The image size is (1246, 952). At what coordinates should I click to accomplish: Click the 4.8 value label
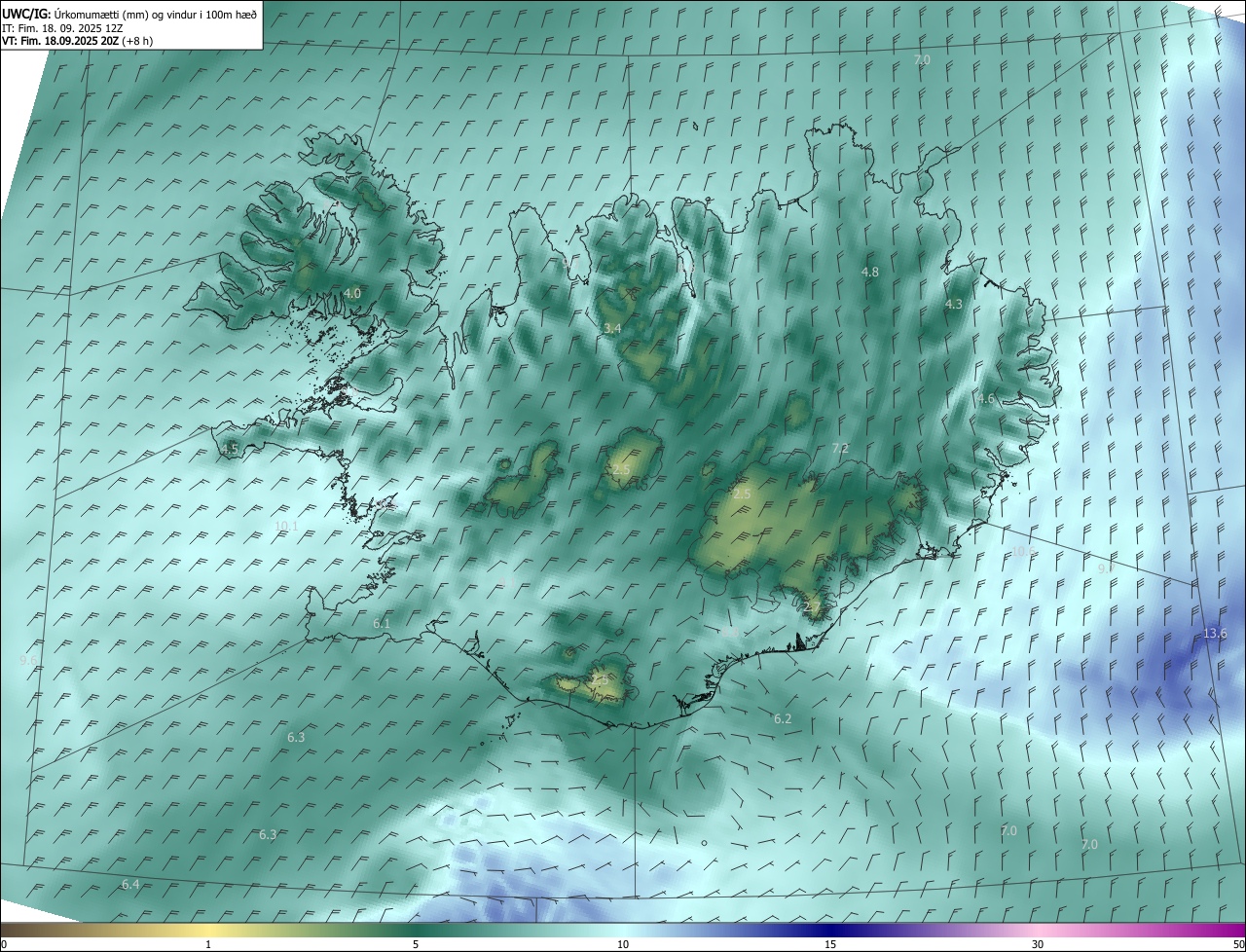870,273
